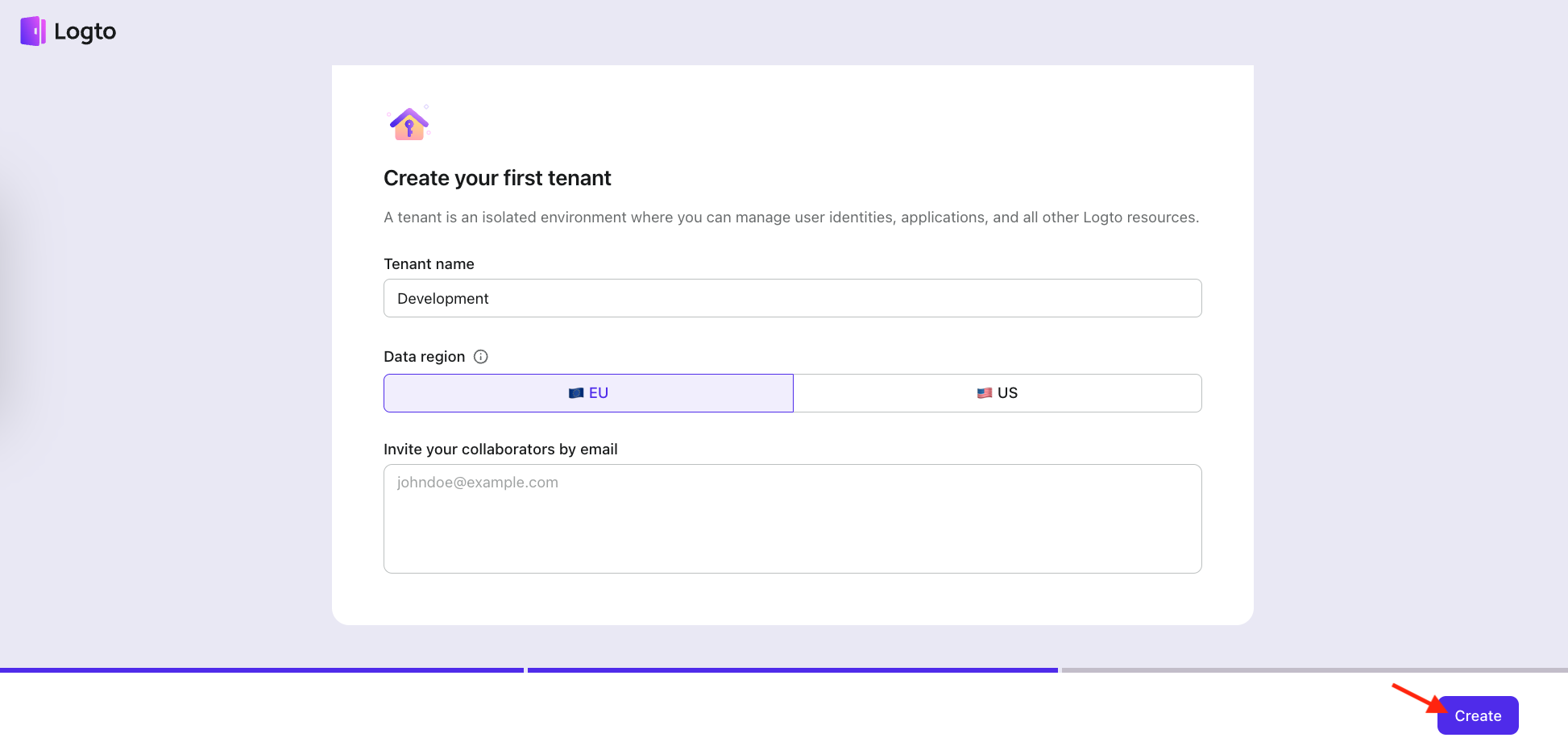Show the Data region info tooltip icon
The width and height of the screenshot is (1568, 746).
481,357
